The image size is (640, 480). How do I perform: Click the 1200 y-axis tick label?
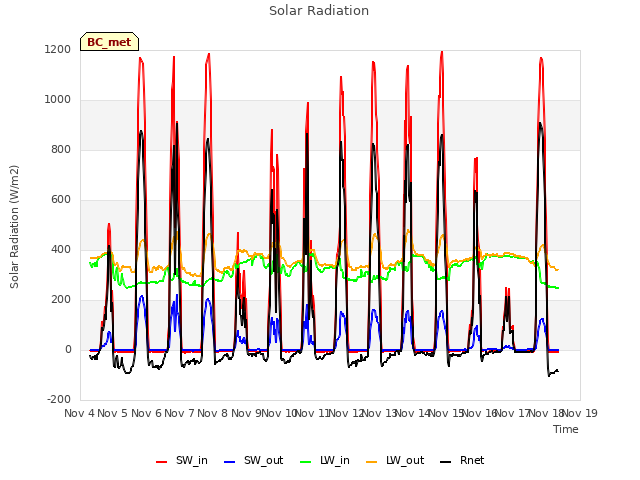[x=58, y=50]
